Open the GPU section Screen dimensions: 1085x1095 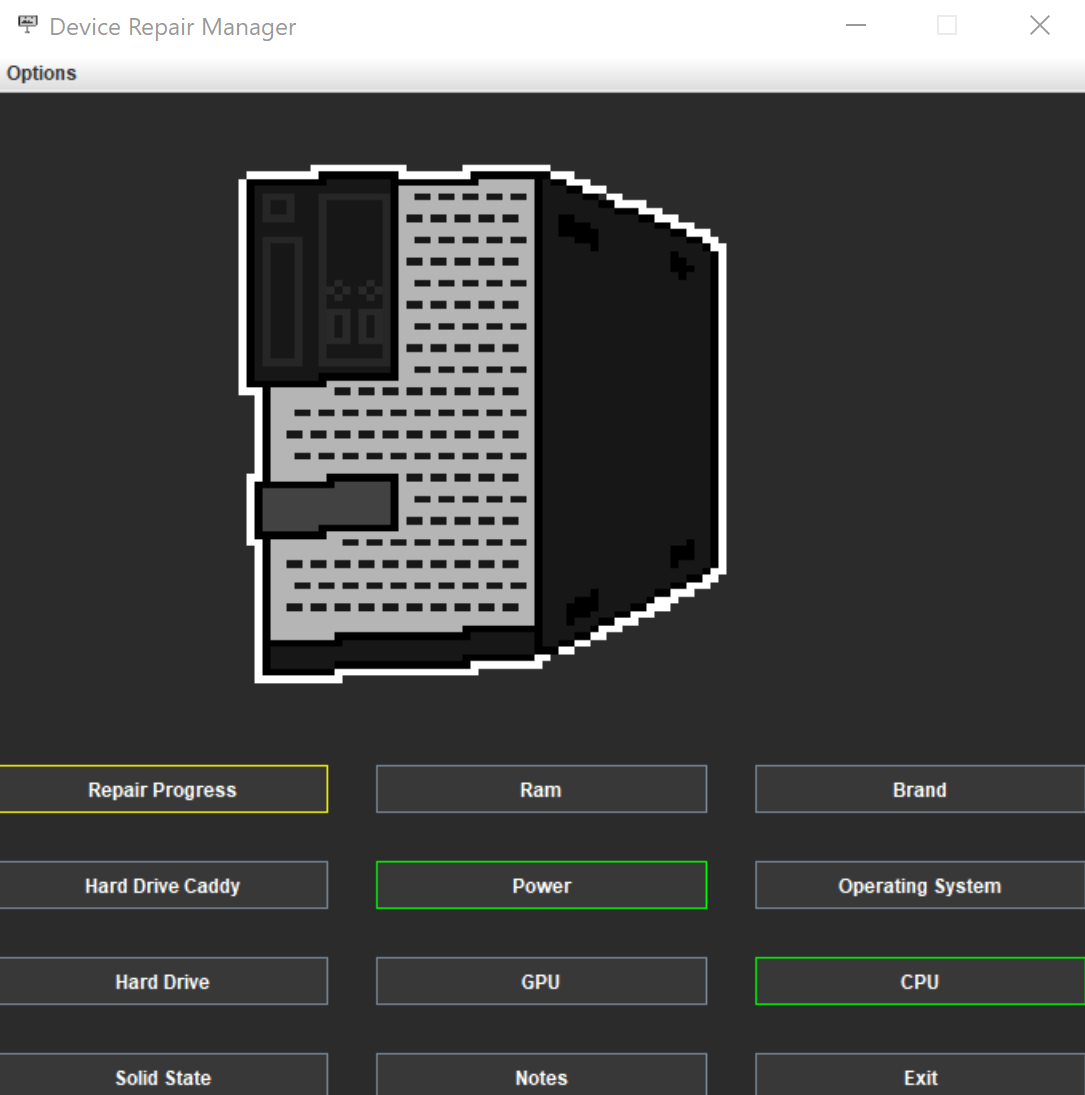541,981
